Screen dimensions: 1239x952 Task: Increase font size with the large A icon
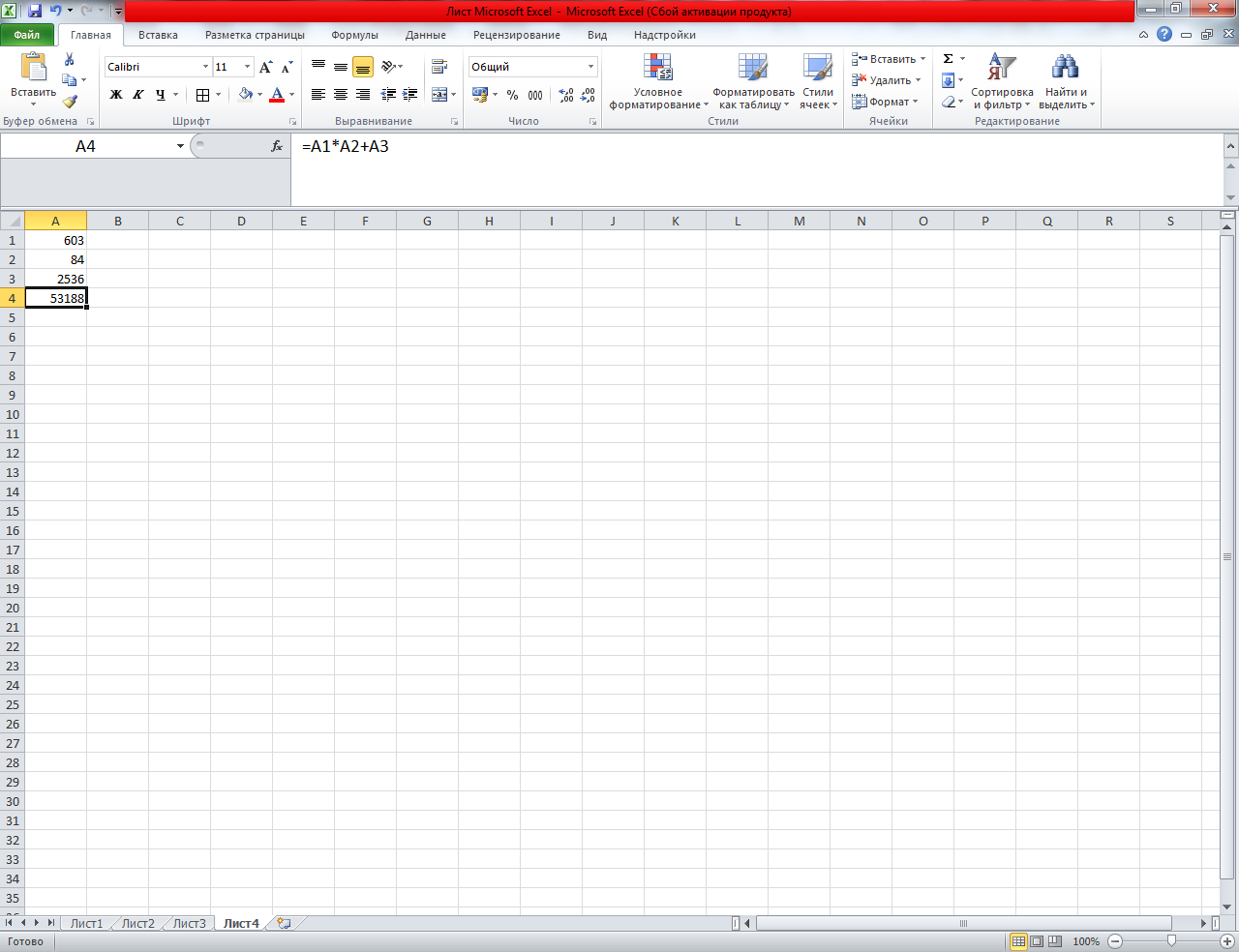265,67
